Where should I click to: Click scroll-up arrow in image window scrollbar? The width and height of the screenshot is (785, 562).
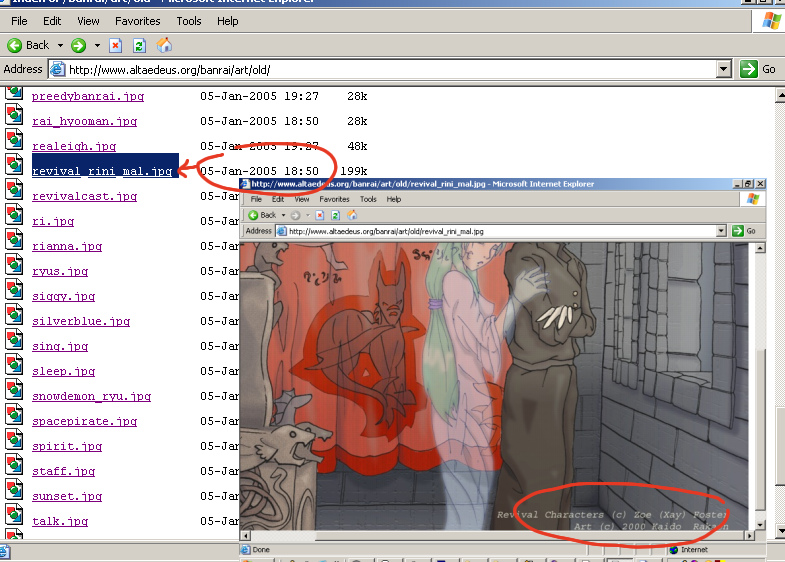760,248
